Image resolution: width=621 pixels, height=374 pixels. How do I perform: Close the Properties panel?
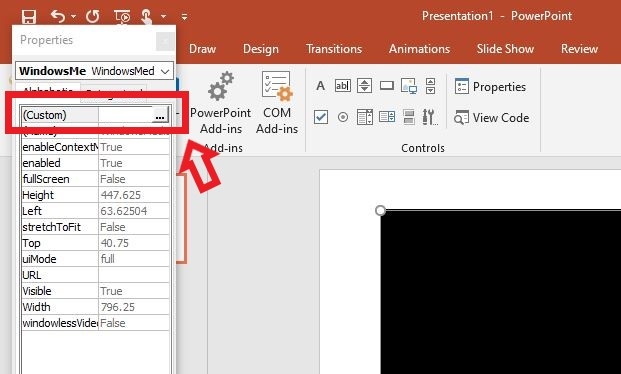click(x=165, y=41)
